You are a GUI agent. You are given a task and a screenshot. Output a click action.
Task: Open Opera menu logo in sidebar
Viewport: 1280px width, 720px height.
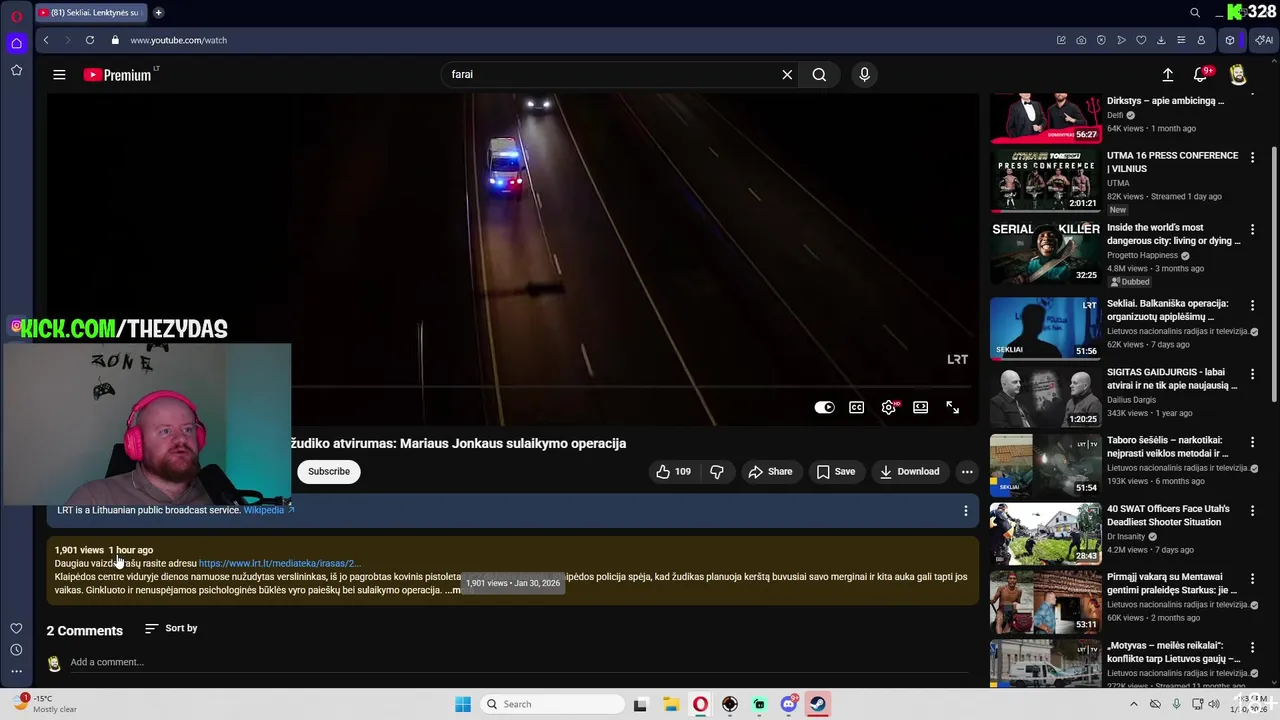coord(16,16)
